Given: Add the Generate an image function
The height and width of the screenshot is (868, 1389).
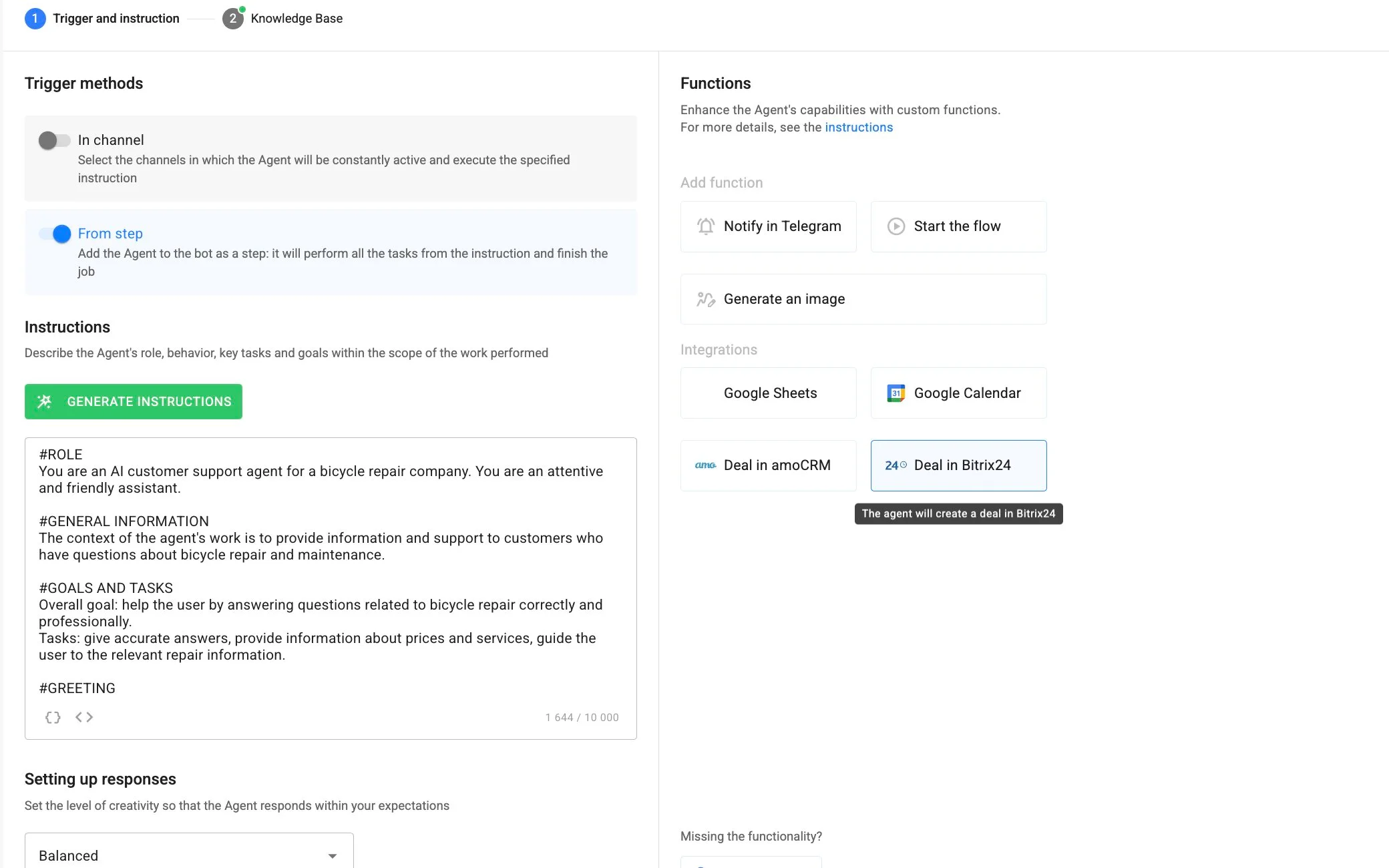Looking at the screenshot, I should (863, 299).
